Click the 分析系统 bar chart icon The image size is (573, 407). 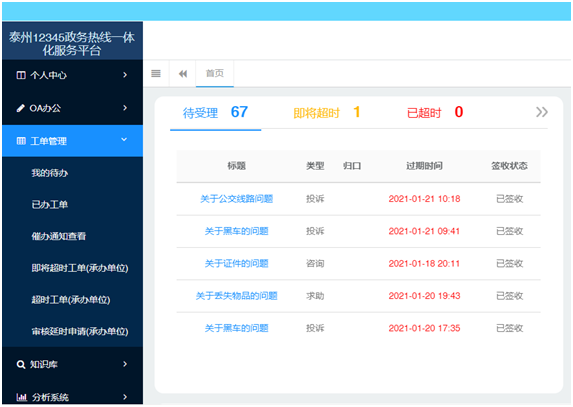pos(22,397)
